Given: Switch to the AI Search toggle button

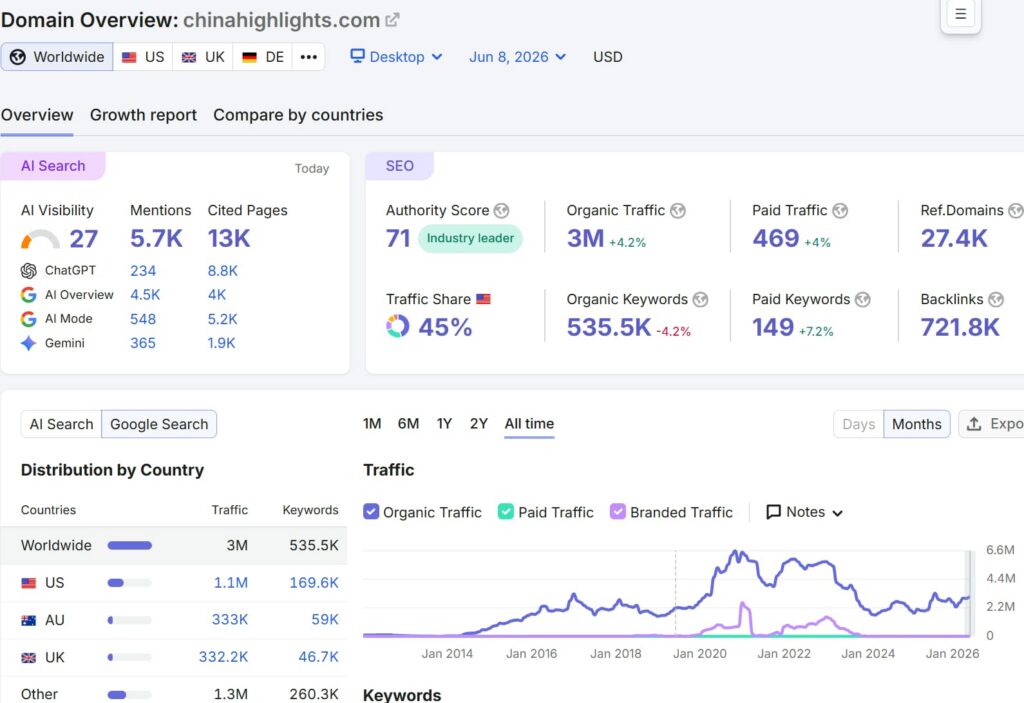Looking at the screenshot, I should 61,424.
